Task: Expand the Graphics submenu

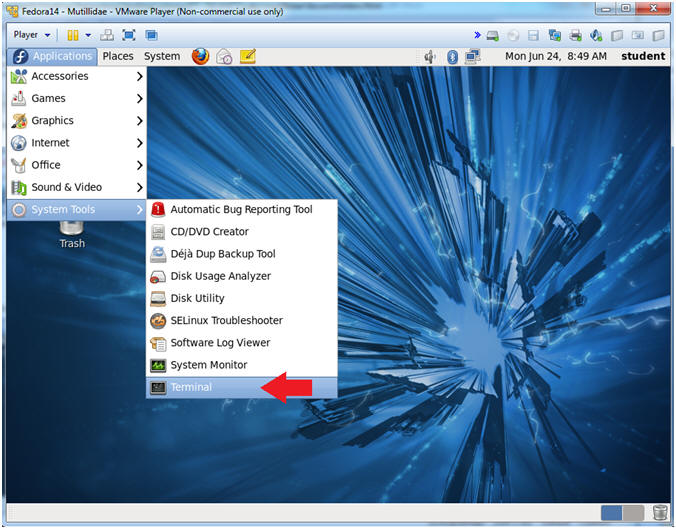Action: click(77, 121)
